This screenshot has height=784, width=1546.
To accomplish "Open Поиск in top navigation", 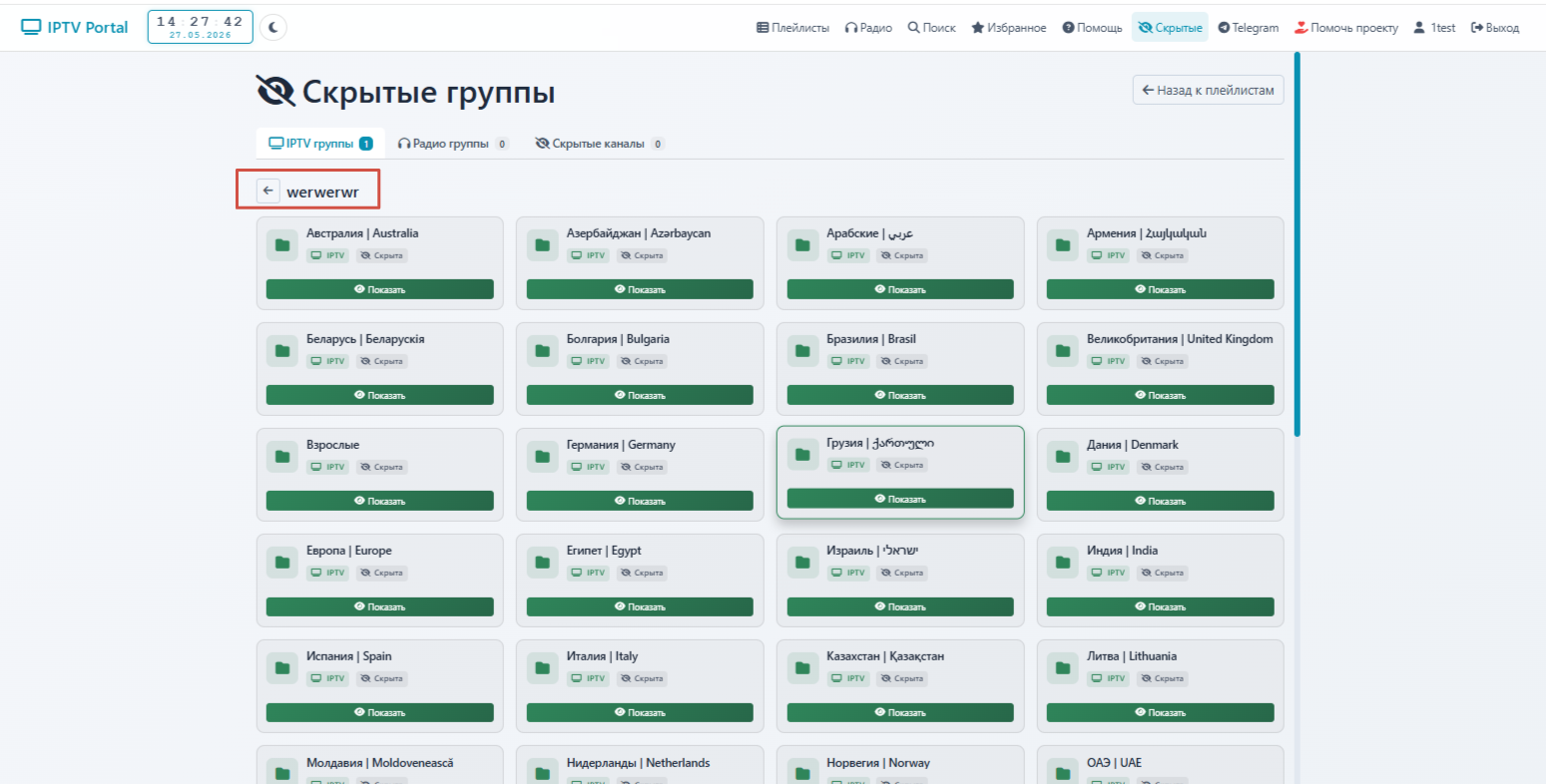I will [x=931, y=28].
